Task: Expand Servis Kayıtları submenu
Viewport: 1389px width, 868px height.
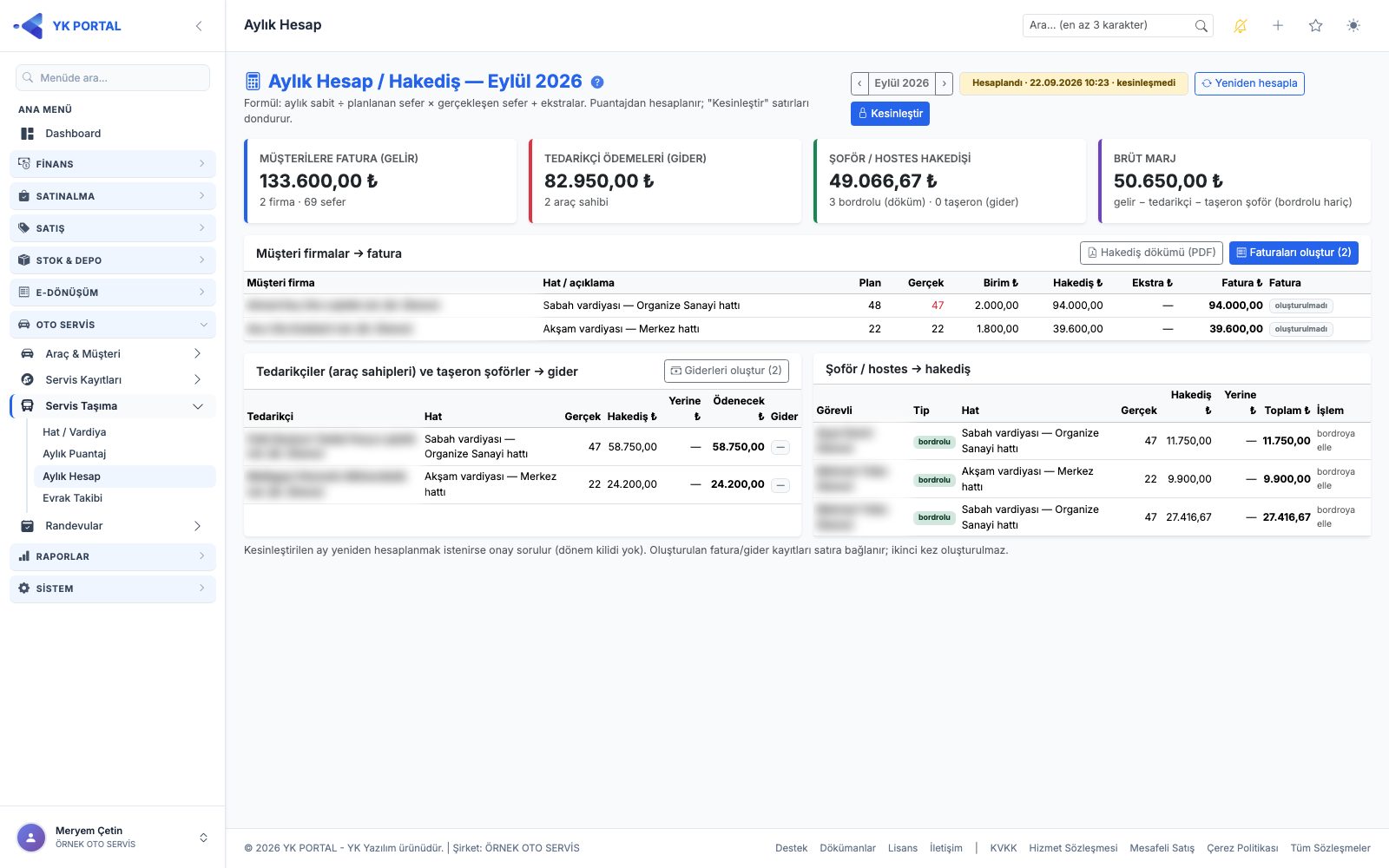Action: click(x=113, y=380)
